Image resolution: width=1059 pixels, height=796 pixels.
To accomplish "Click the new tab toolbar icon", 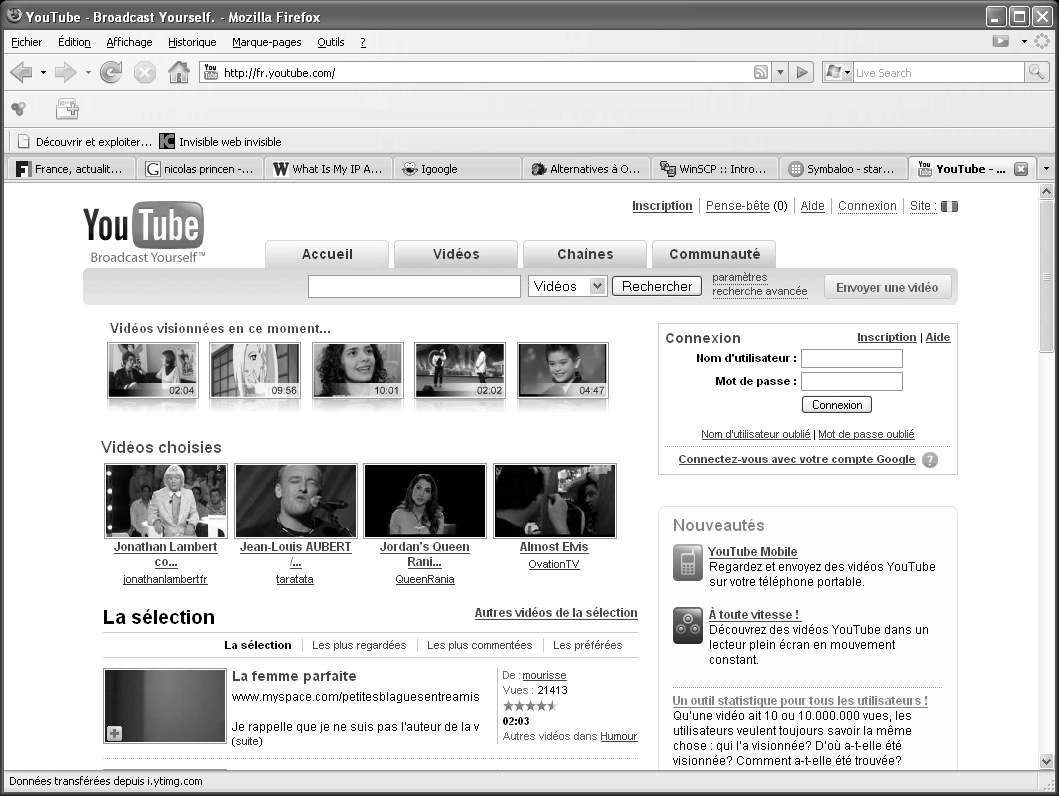I will pyautogui.click(x=67, y=108).
